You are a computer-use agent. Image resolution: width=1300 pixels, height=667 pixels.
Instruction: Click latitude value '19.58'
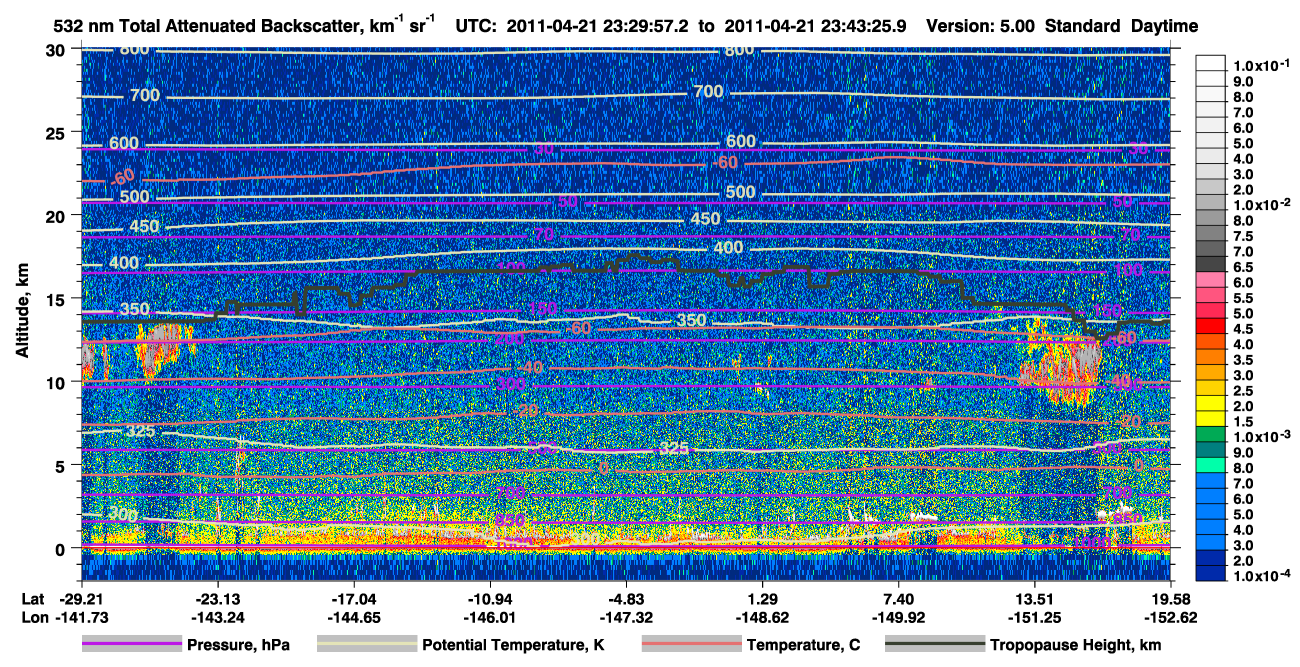[x=1171, y=599]
